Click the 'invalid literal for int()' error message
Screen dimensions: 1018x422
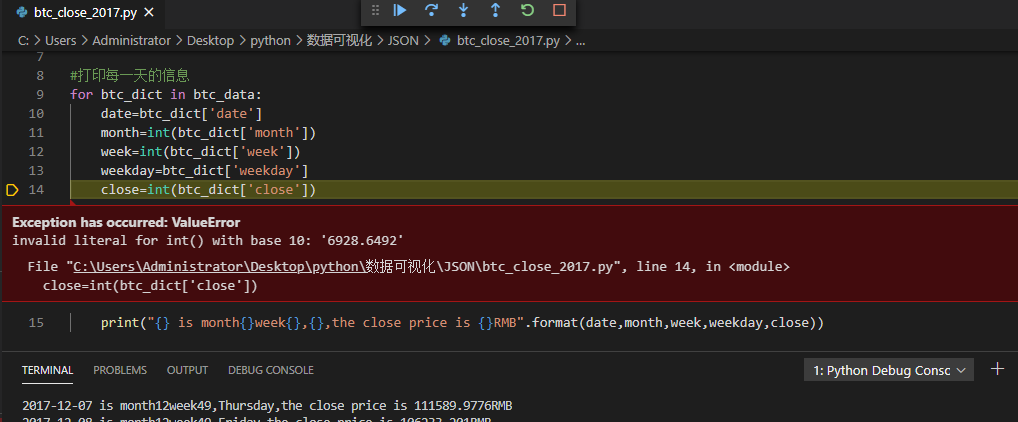point(208,240)
